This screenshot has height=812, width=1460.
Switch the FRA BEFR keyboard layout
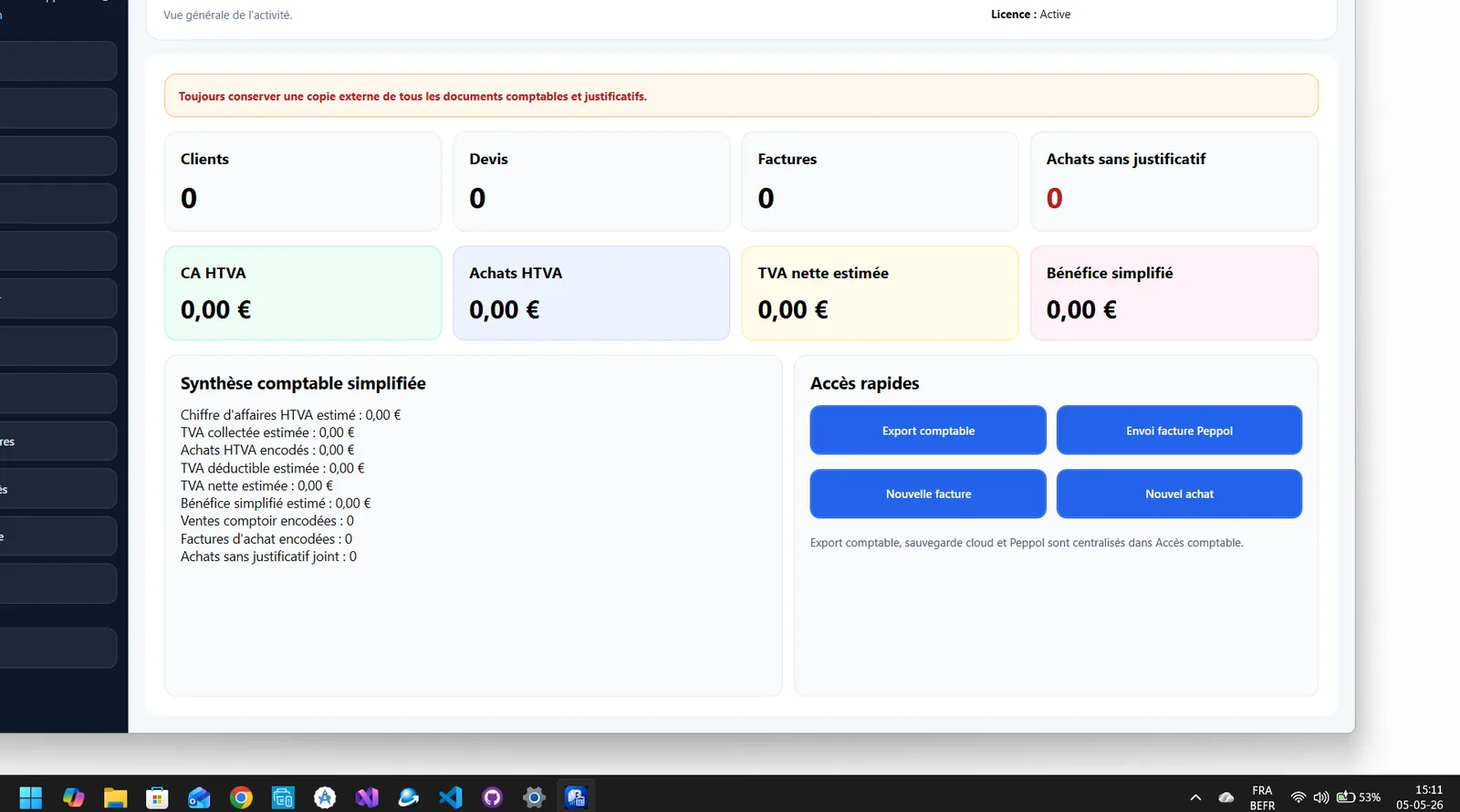[x=1262, y=797]
